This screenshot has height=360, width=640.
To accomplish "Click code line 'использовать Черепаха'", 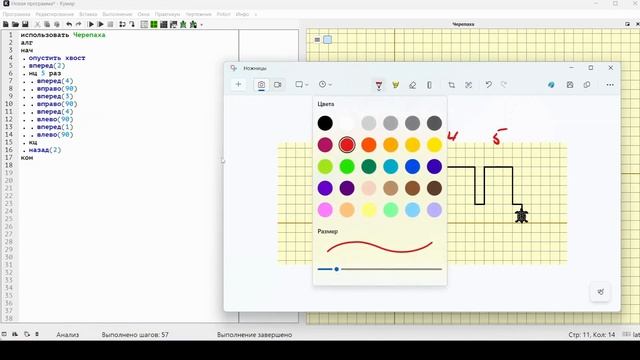I will click(x=63, y=35).
